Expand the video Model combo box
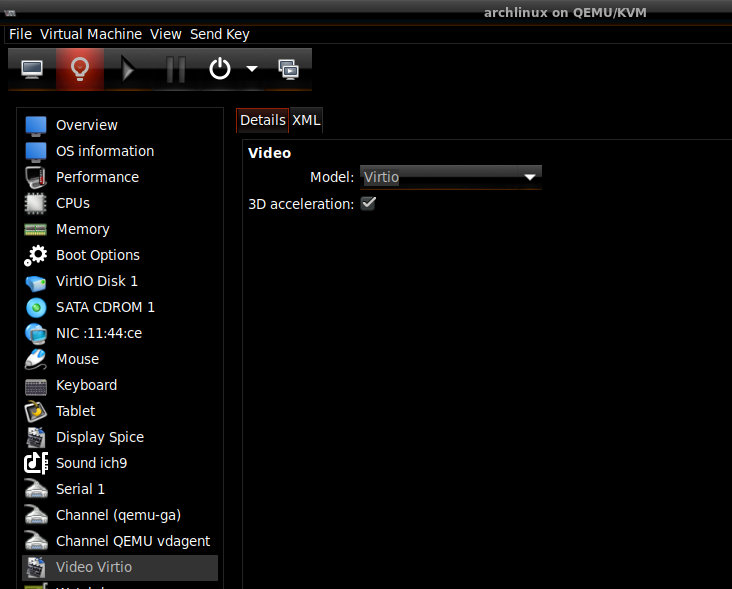The width and height of the screenshot is (732, 589). point(450,177)
